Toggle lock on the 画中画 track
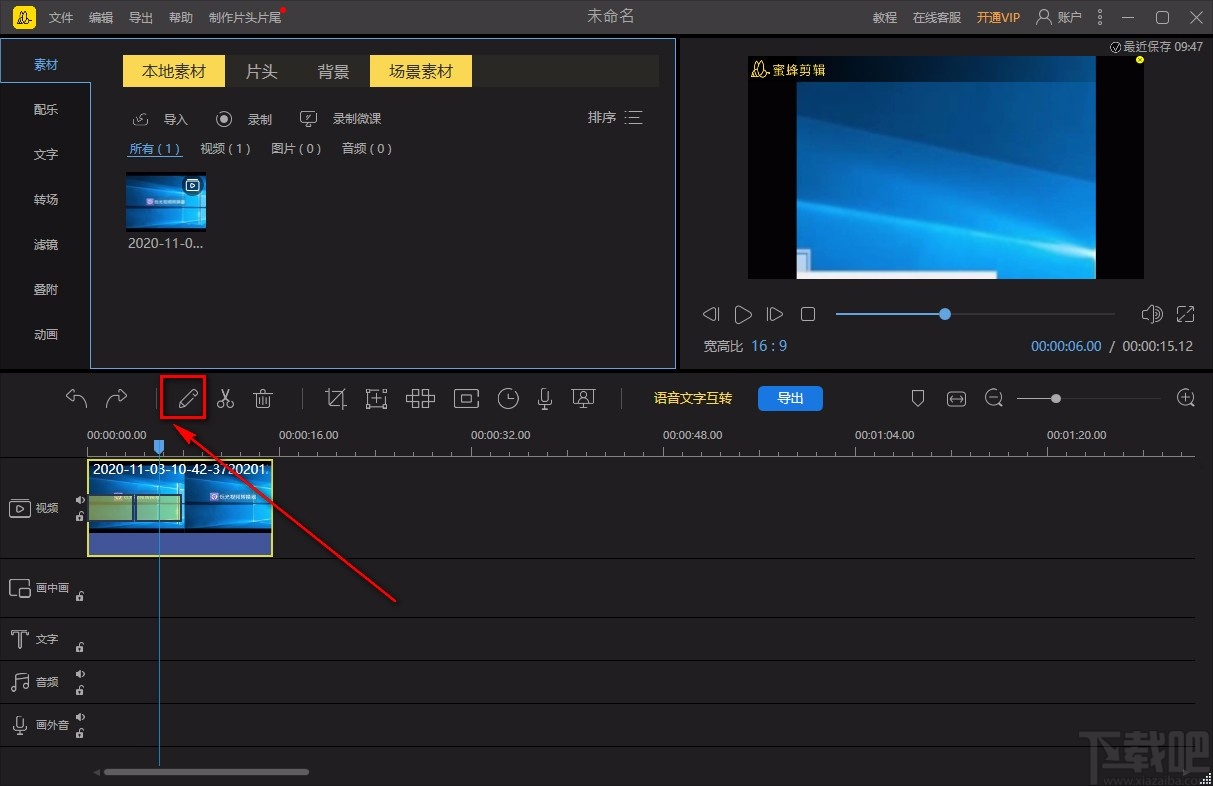1213x786 pixels. (80, 596)
